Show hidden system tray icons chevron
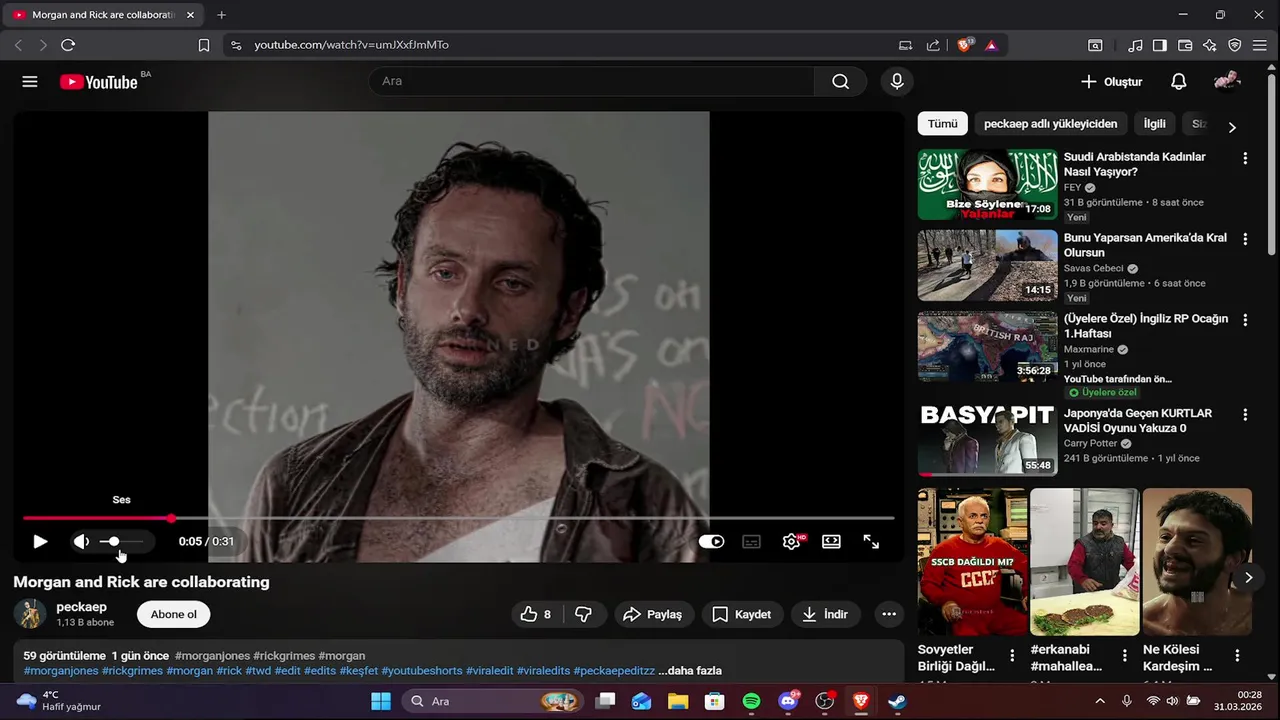 (1100, 702)
